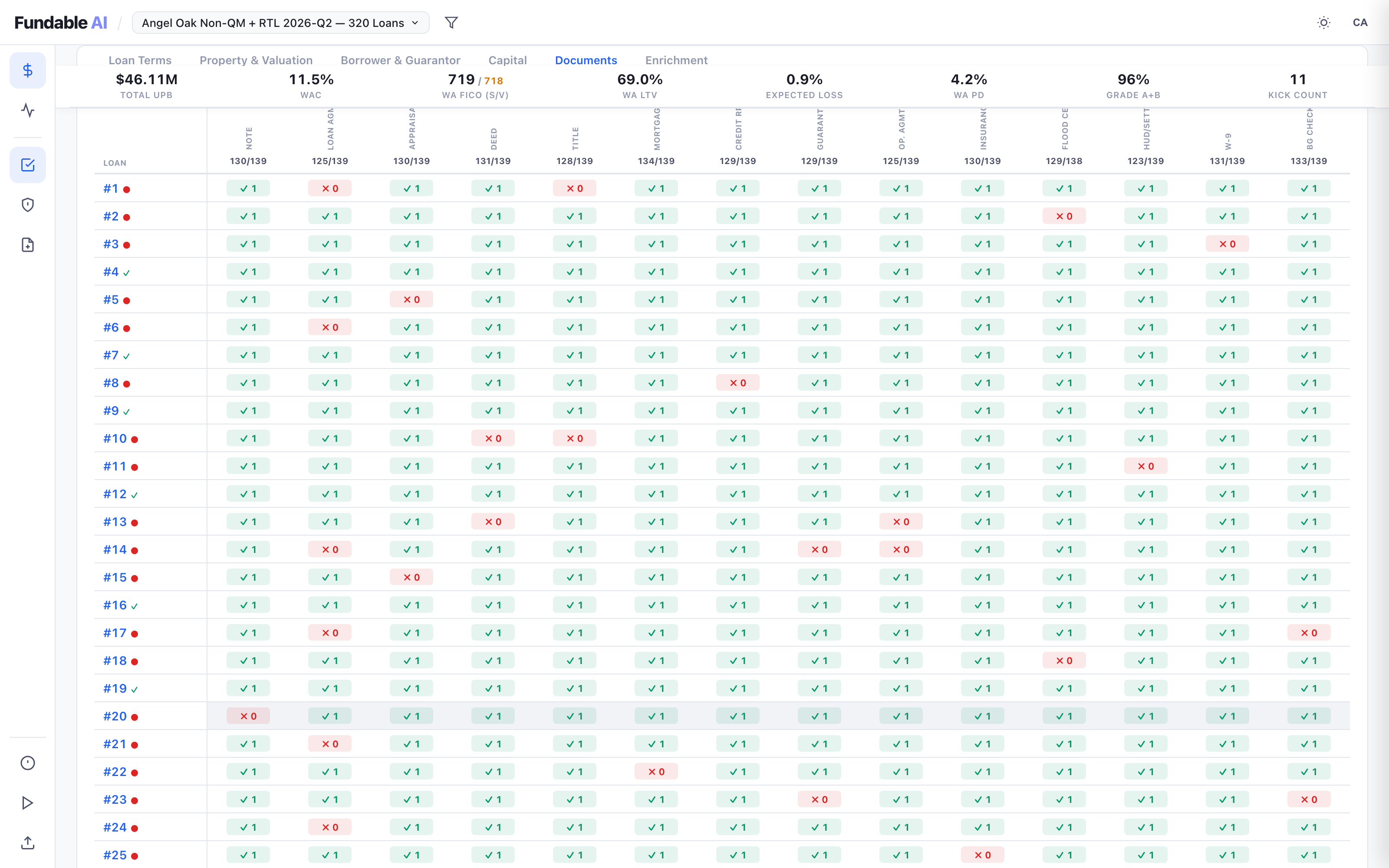Click the alert circle icon in sidebar
1389x868 pixels.
(x=27, y=763)
